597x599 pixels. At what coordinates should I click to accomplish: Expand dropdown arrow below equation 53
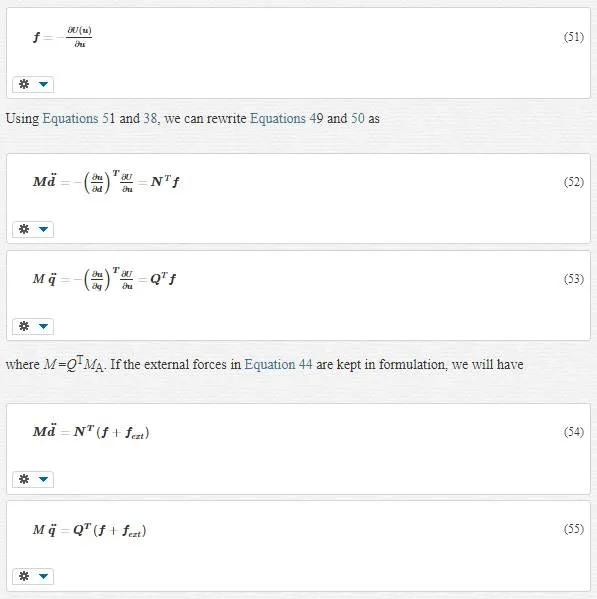tap(43, 326)
